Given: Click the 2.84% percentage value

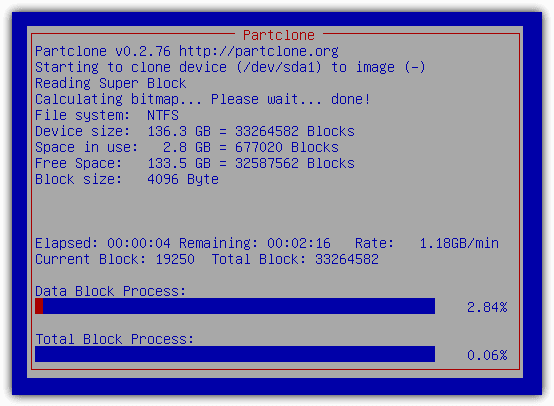Looking at the screenshot, I should click(x=487, y=307).
